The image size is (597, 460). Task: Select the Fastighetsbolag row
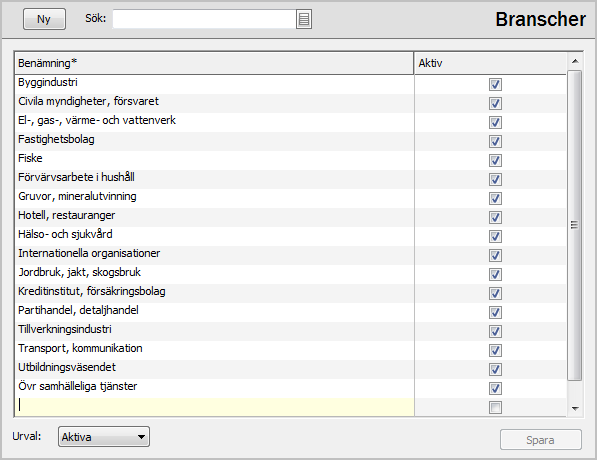(214, 141)
